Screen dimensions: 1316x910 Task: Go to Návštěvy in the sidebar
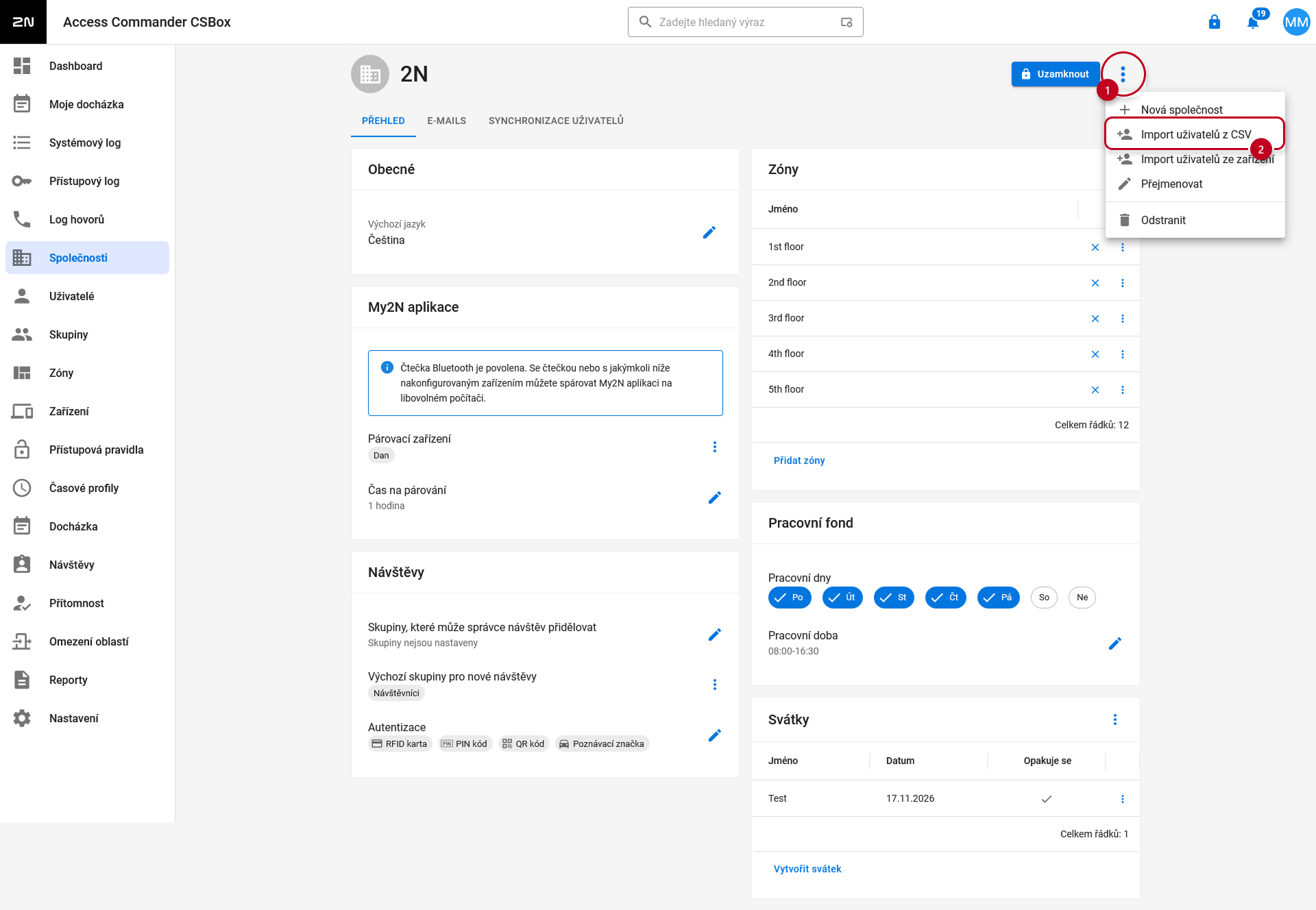pos(87,565)
